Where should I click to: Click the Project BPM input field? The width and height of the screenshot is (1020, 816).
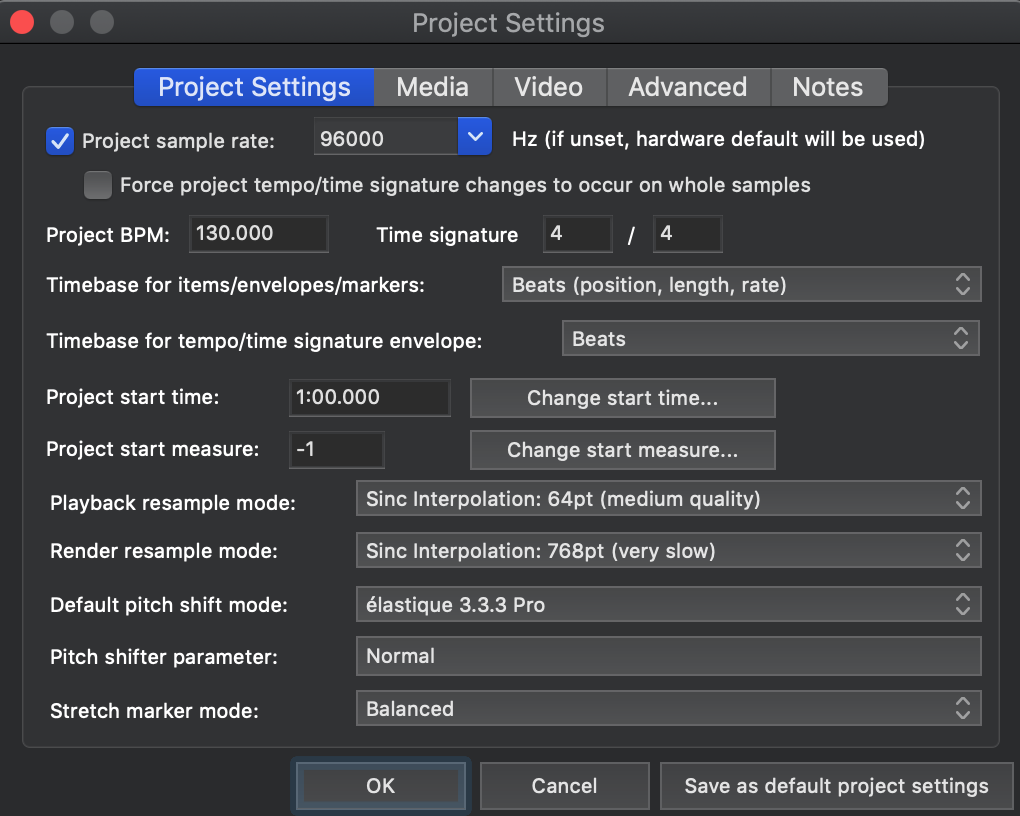258,234
